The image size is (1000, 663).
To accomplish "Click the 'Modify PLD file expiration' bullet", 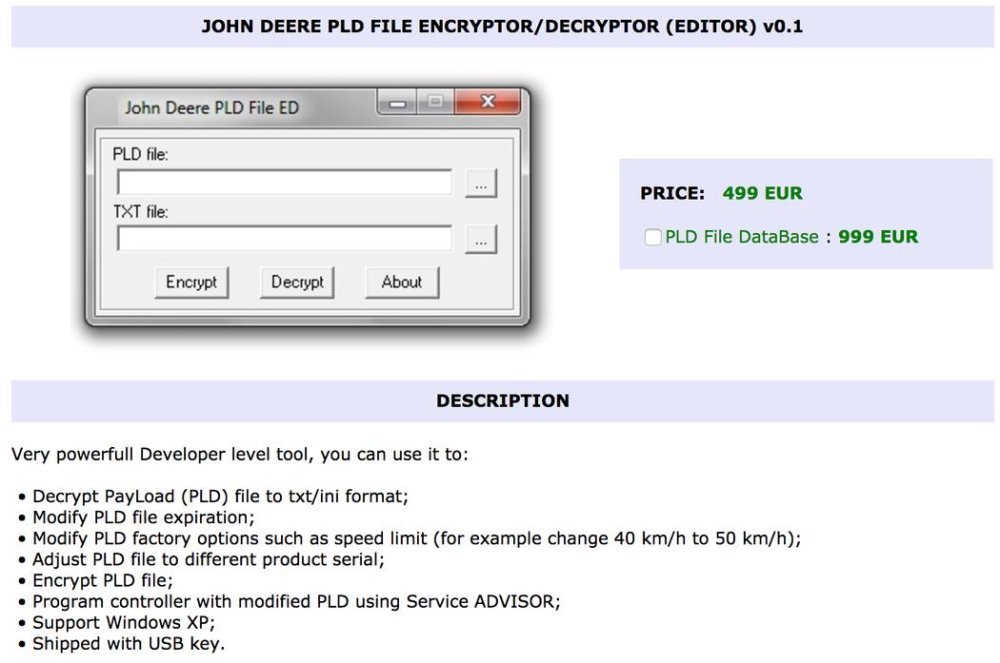I will (x=143, y=518).
